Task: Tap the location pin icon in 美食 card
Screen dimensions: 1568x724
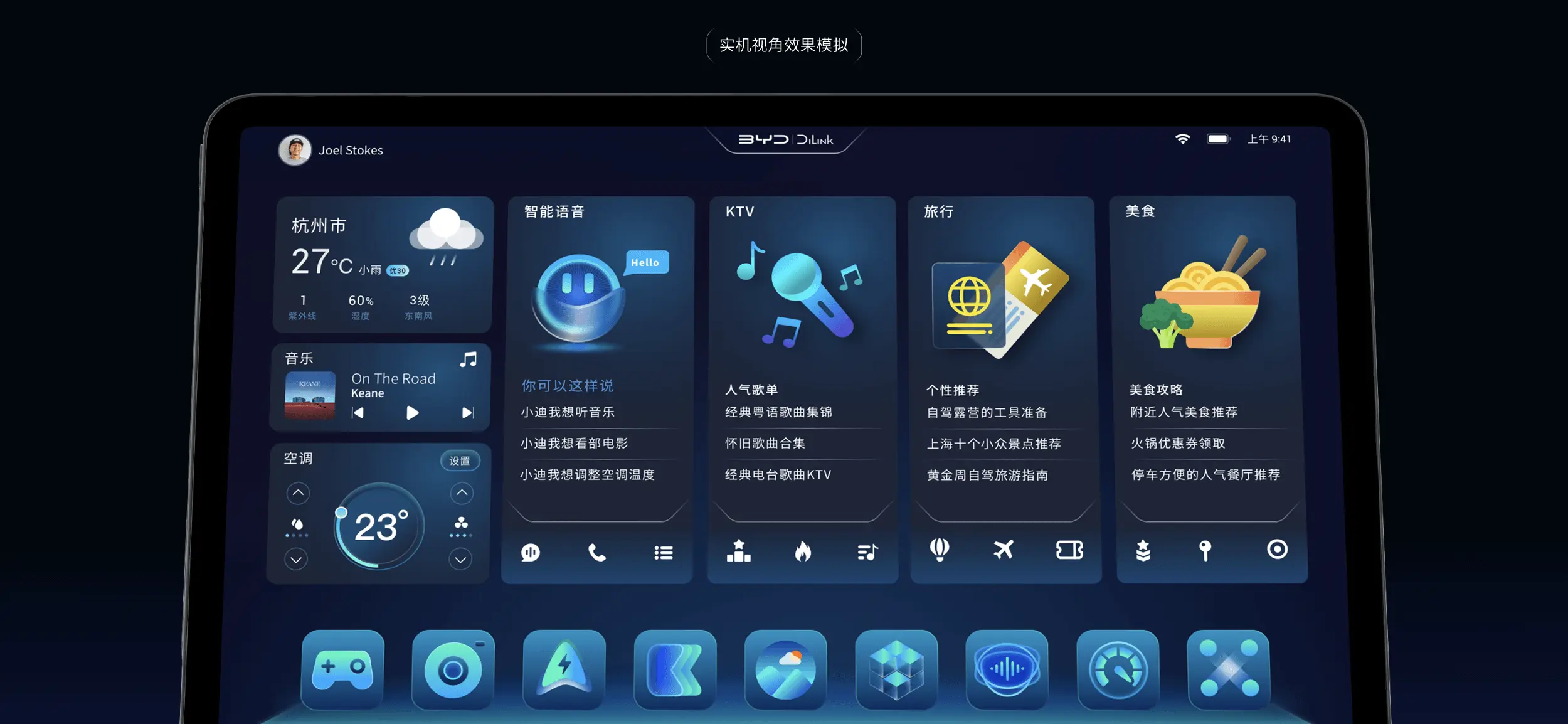Action: tap(1205, 550)
